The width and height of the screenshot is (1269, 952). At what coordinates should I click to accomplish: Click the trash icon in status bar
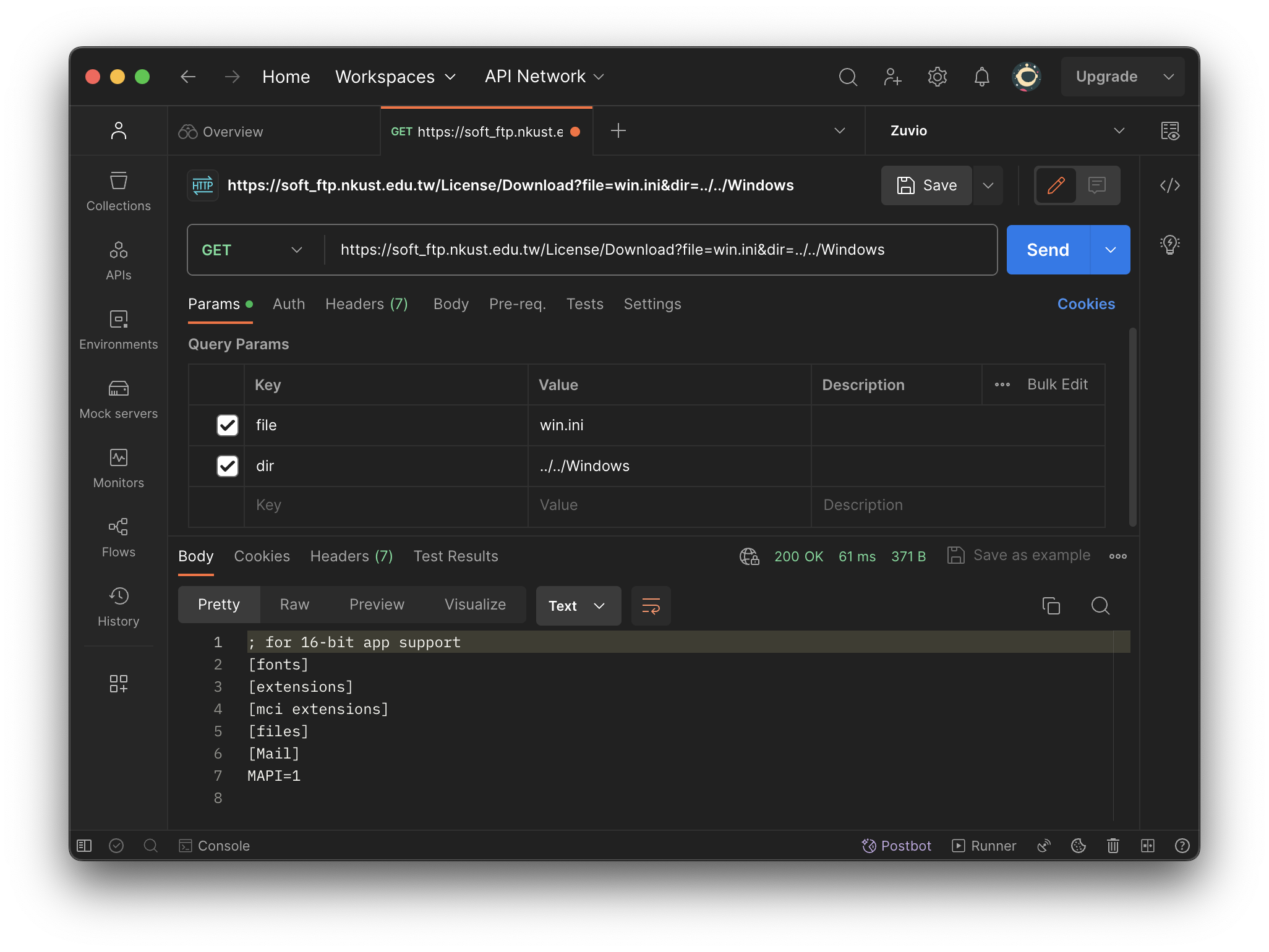[x=1113, y=845]
